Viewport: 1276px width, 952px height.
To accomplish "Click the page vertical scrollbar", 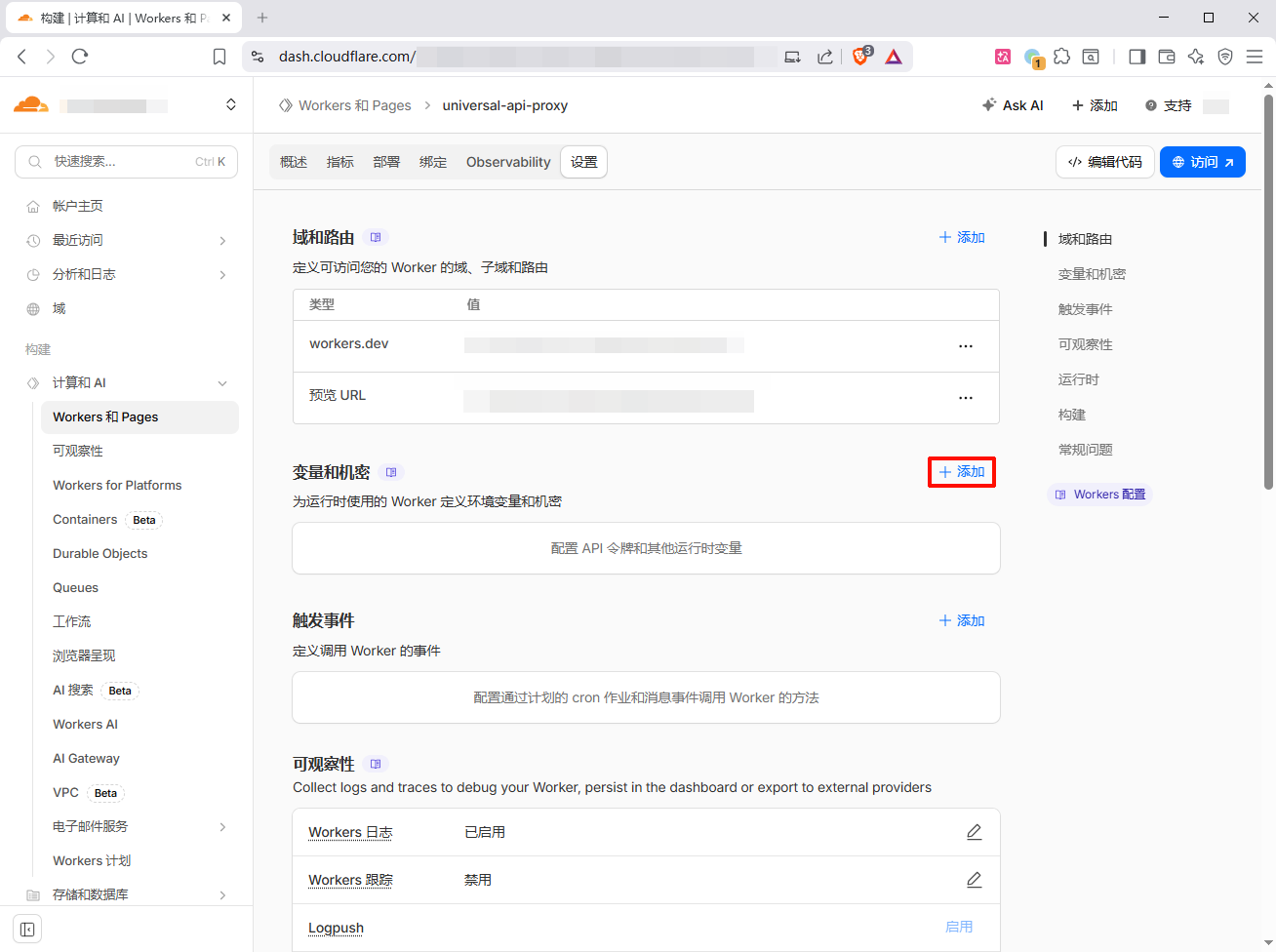I will (1268, 293).
